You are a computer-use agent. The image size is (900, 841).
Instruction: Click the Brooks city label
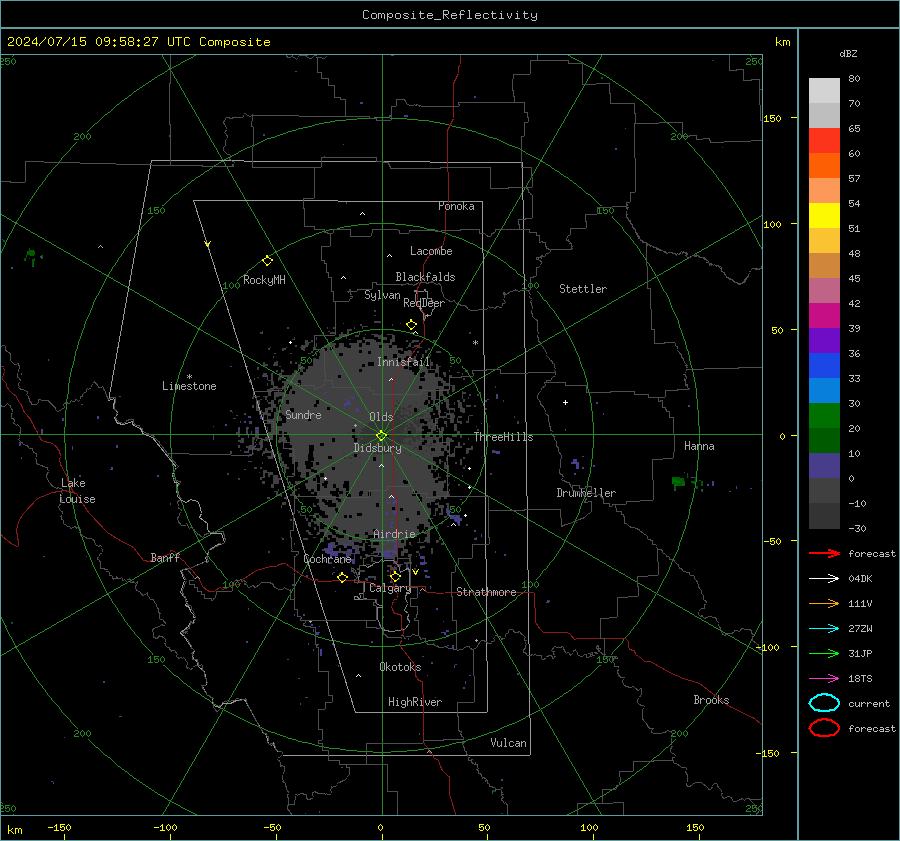[711, 700]
